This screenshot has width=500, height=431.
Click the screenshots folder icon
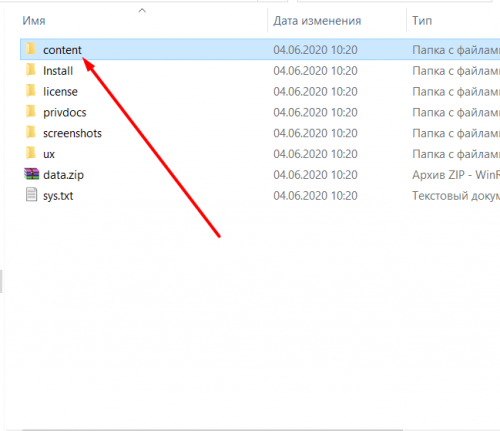click(31, 133)
